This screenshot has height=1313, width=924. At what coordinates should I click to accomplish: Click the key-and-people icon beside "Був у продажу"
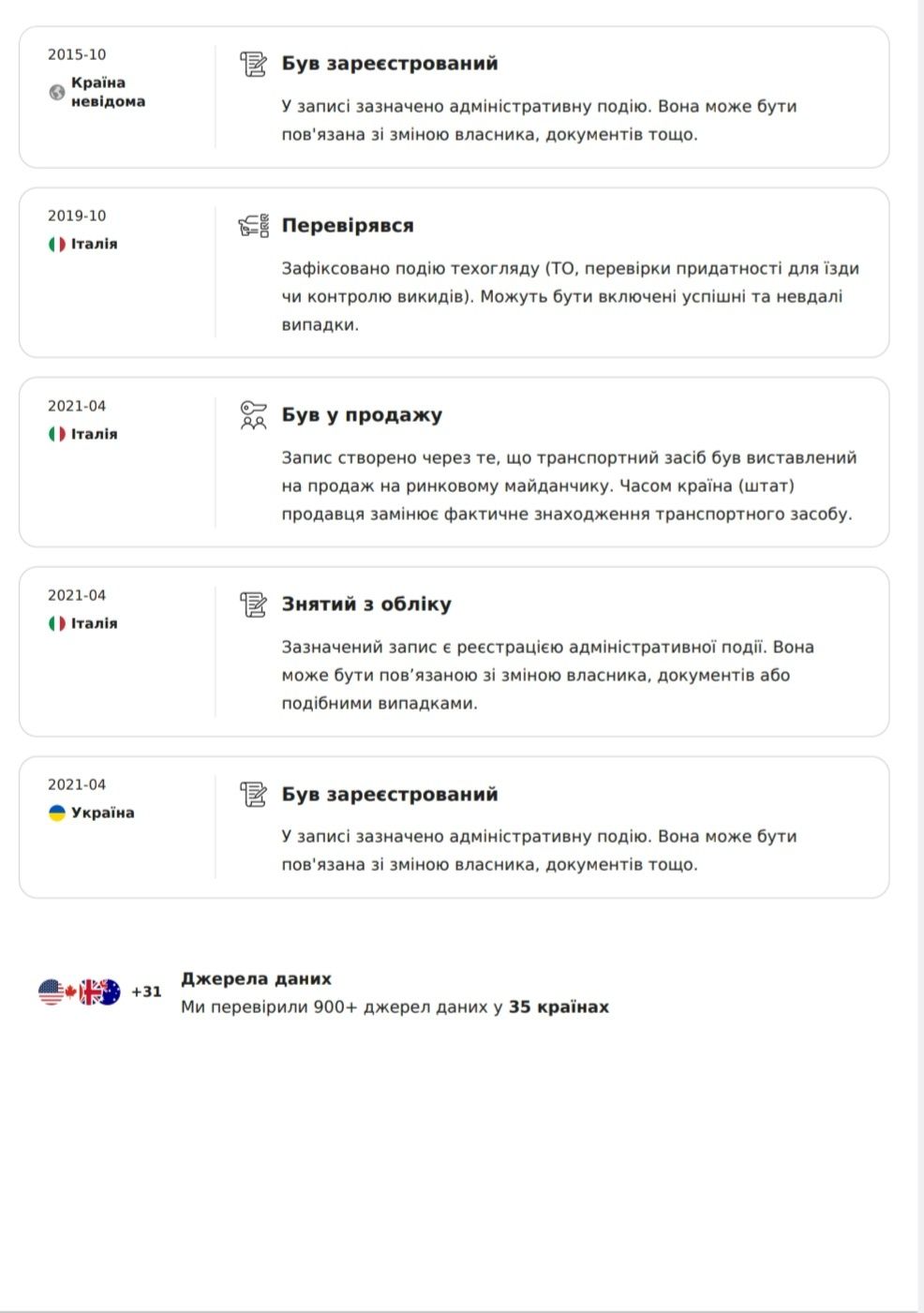pos(253,415)
